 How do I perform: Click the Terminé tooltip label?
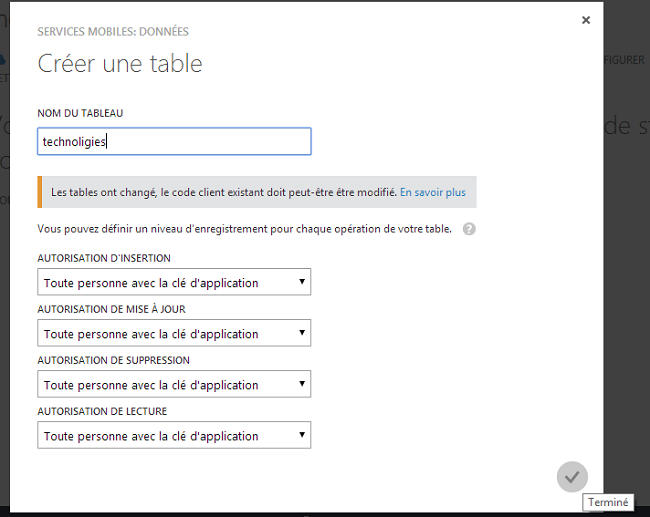tap(608, 503)
